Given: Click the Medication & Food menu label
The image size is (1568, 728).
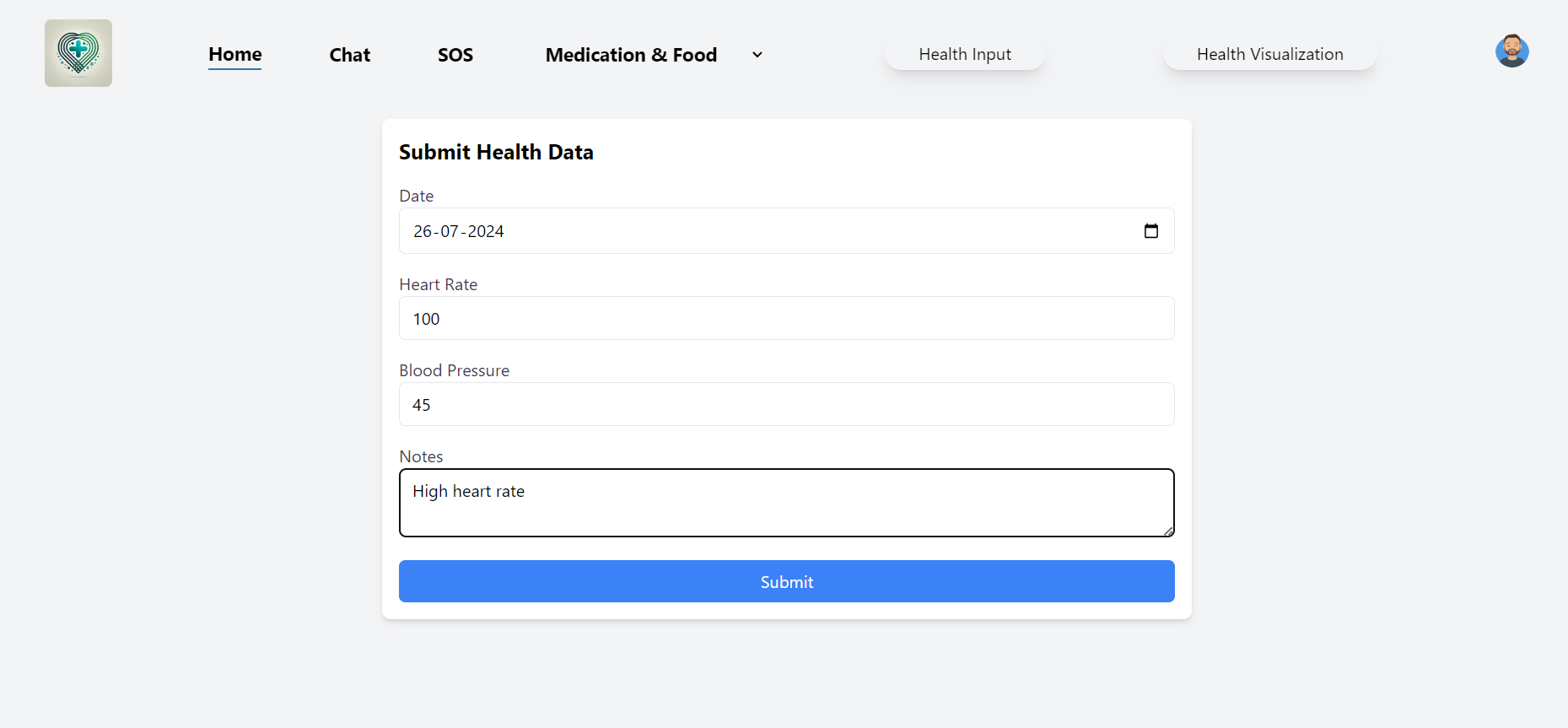Looking at the screenshot, I should [631, 55].
